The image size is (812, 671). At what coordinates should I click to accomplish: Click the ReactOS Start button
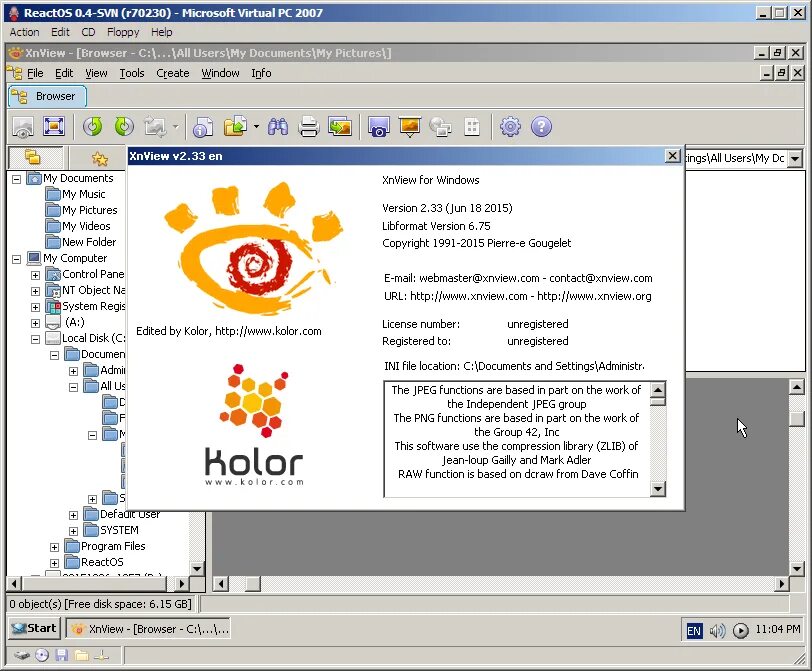pos(34,629)
